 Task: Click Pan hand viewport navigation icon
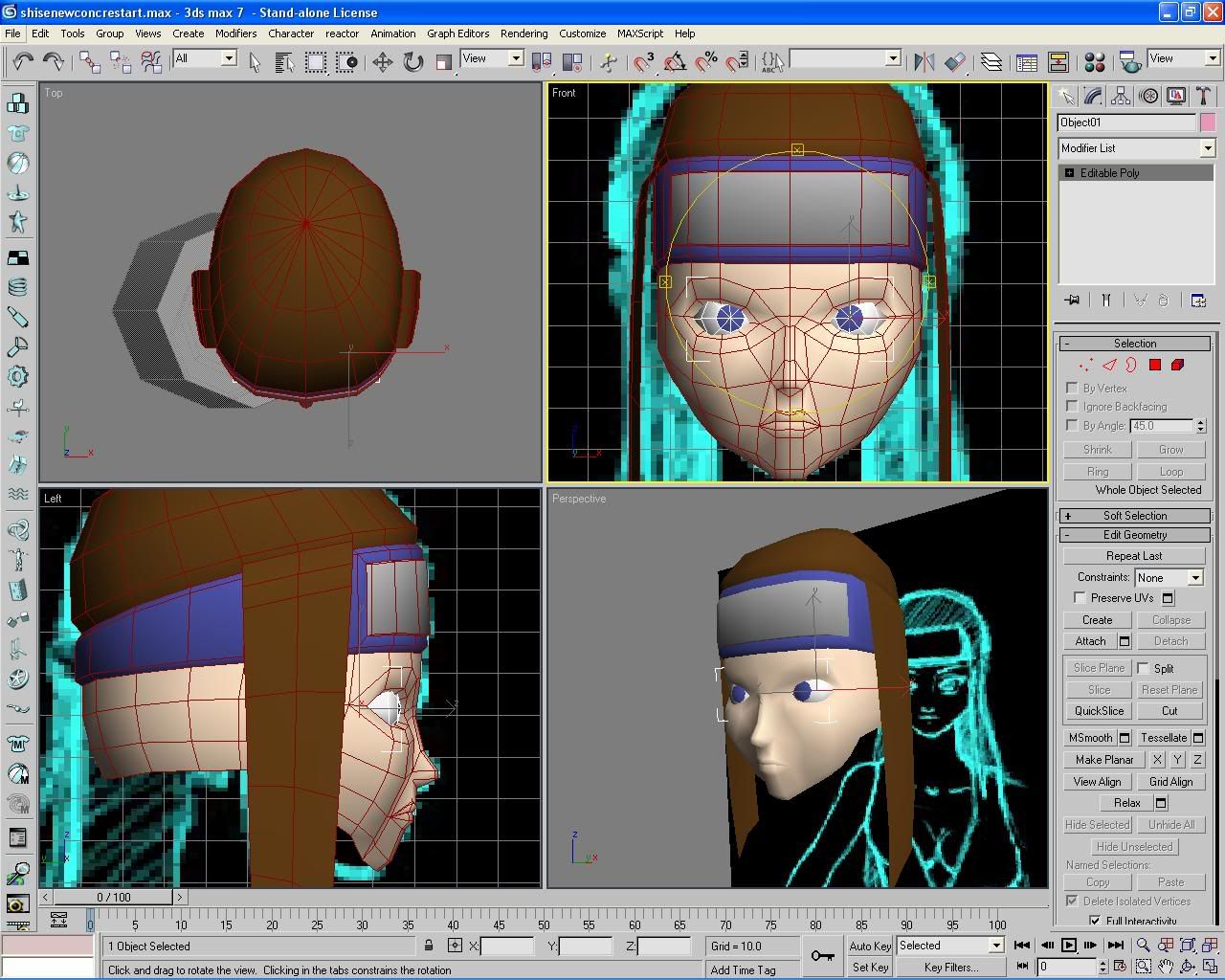click(1166, 967)
